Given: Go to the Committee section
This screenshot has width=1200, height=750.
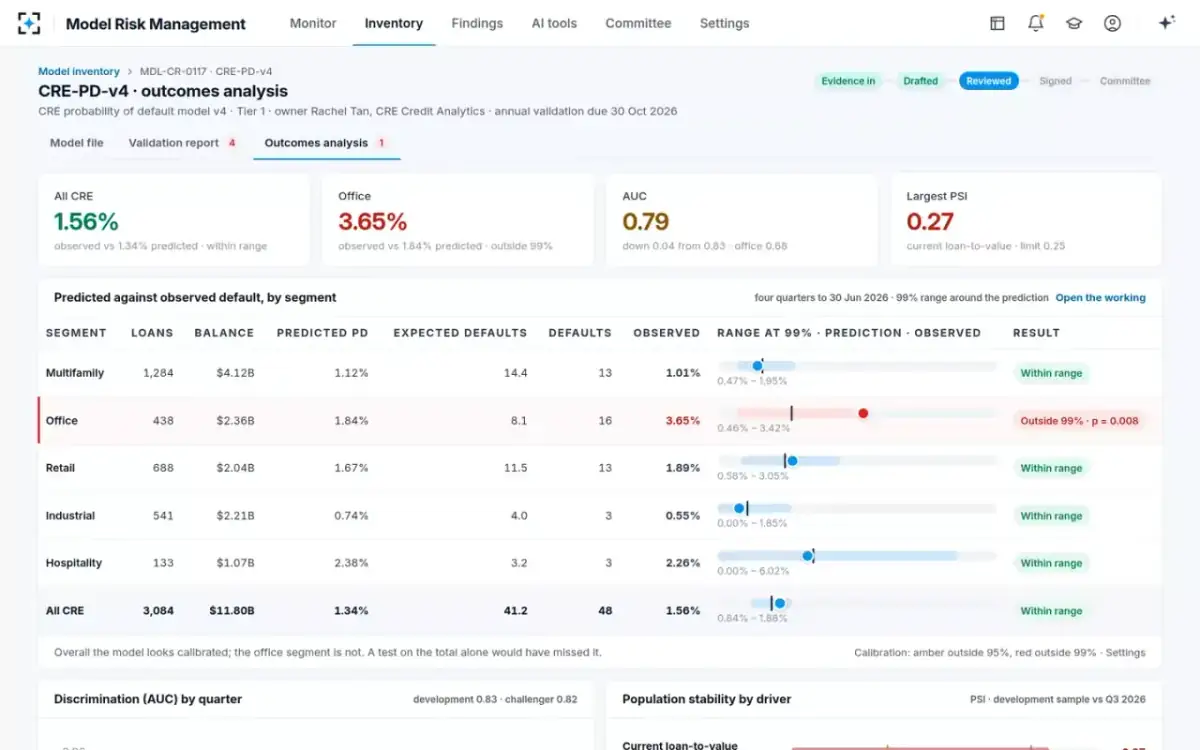Looking at the screenshot, I should point(638,23).
